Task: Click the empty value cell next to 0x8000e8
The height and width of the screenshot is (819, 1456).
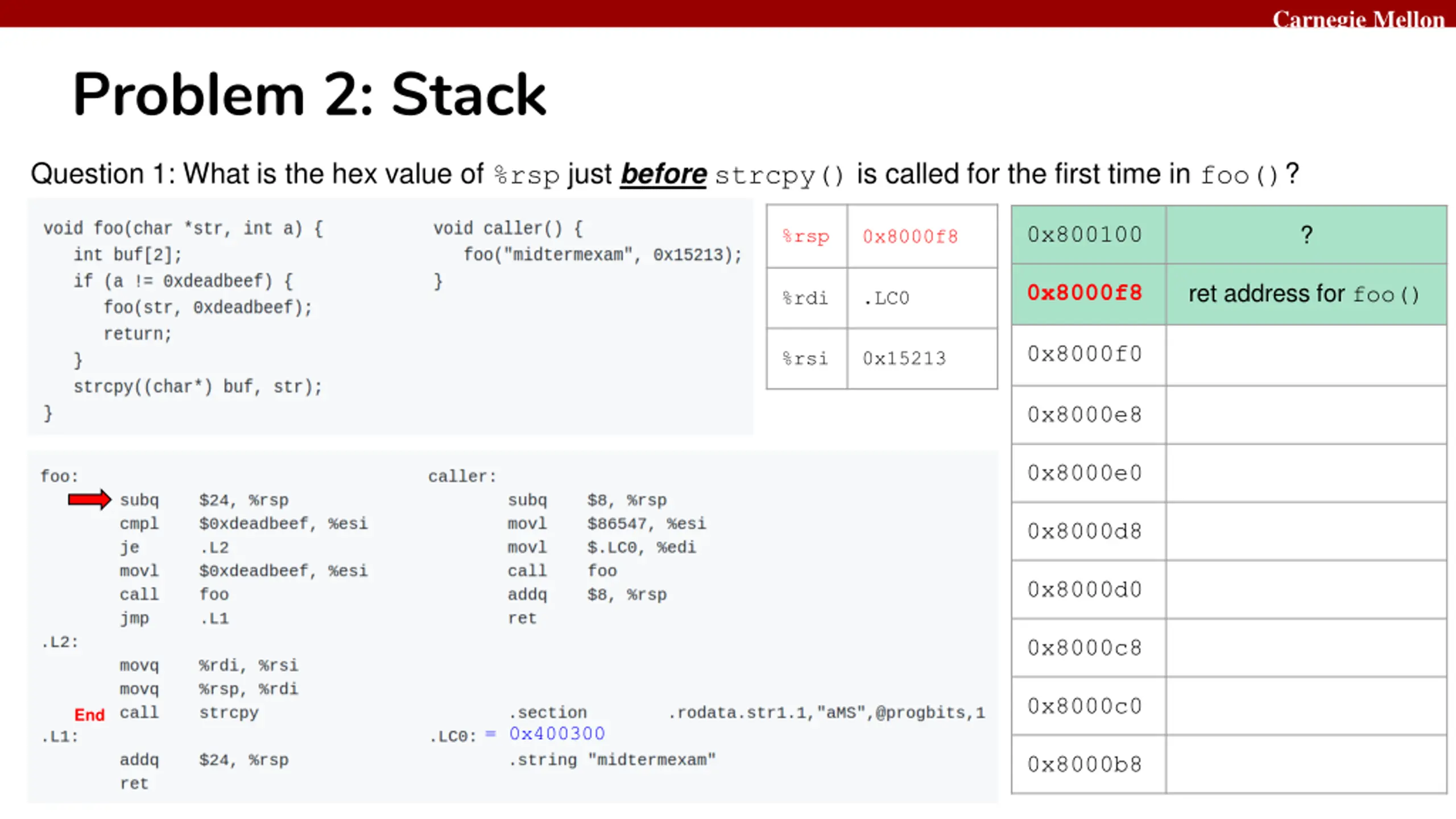Action: [1306, 415]
